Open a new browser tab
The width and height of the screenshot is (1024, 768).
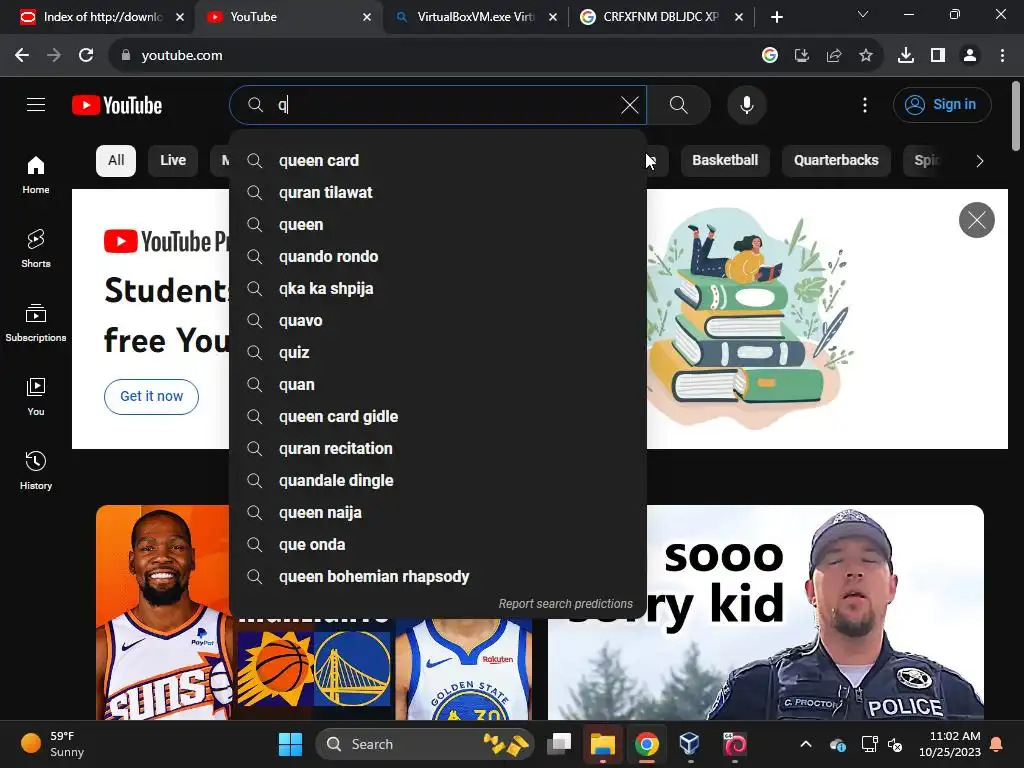coord(776,17)
